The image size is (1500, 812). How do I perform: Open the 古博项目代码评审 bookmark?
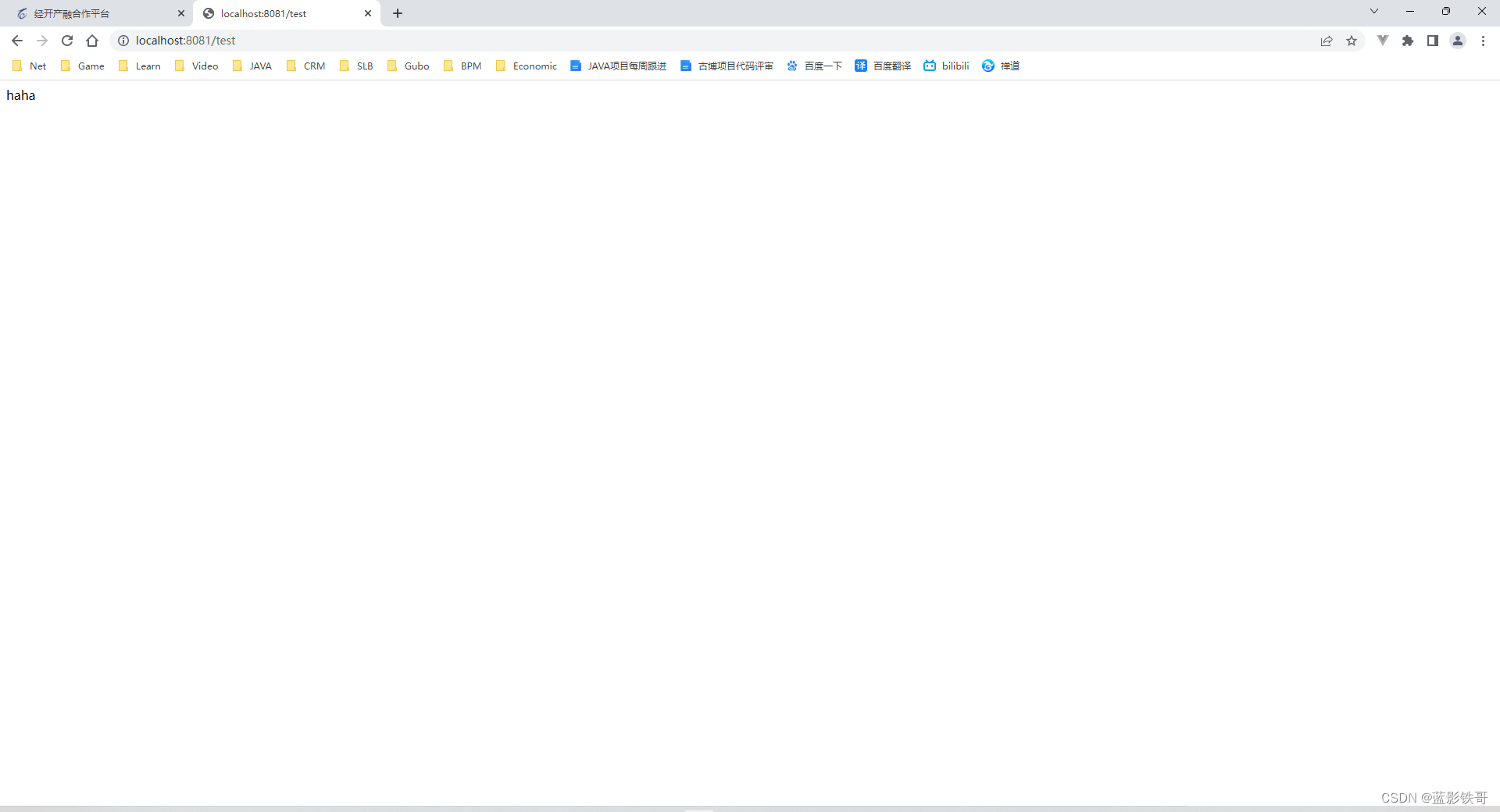click(x=727, y=66)
